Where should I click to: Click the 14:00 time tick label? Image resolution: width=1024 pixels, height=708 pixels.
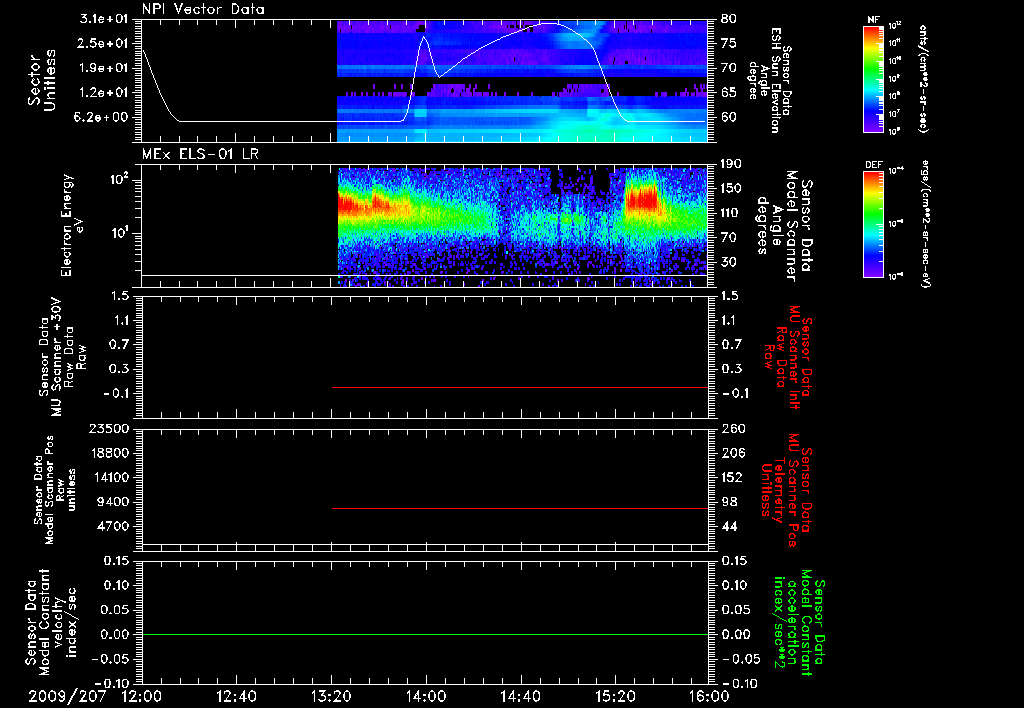[x=426, y=696]
